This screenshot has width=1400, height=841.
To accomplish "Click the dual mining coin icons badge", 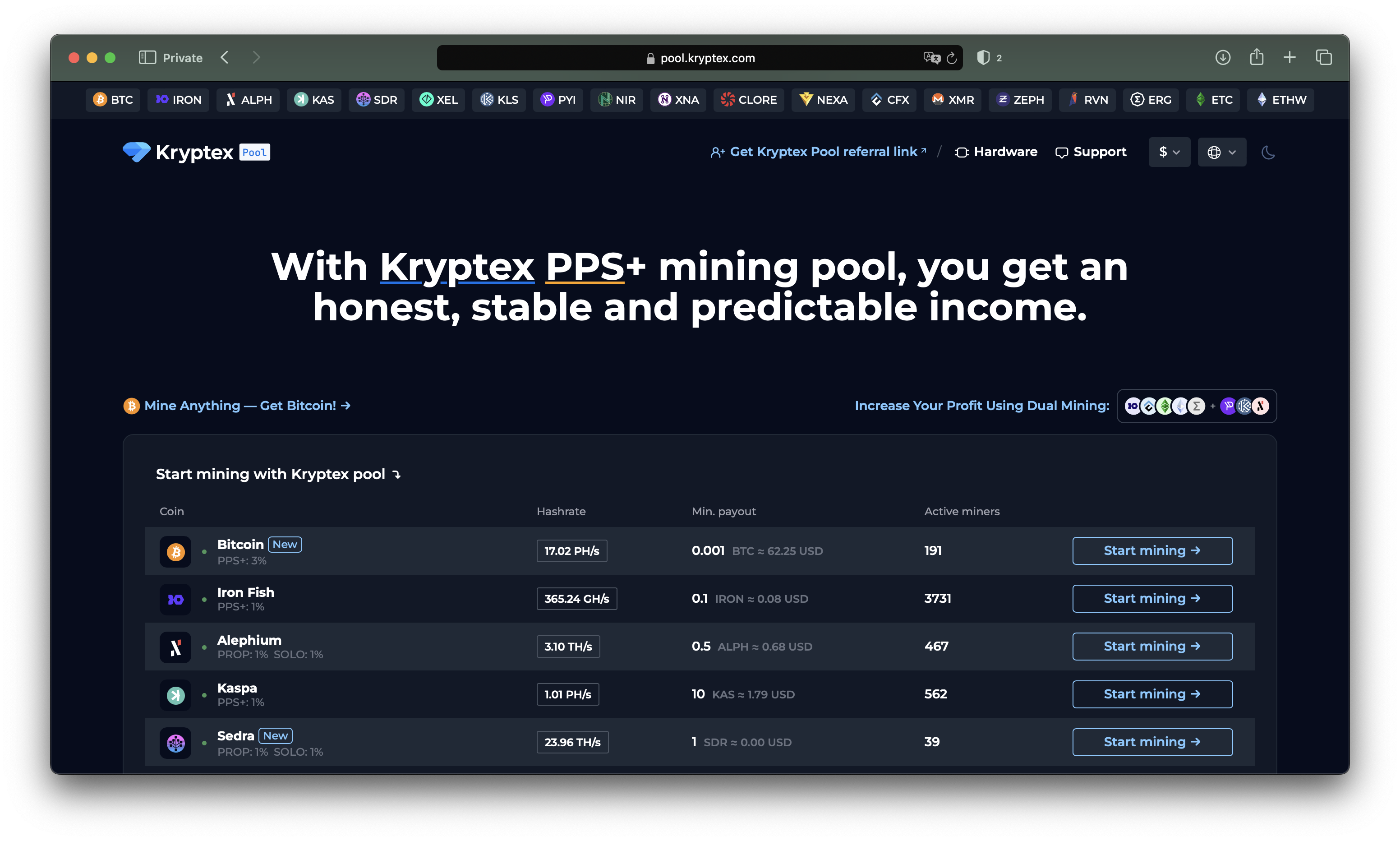I will click(1196, 406).
